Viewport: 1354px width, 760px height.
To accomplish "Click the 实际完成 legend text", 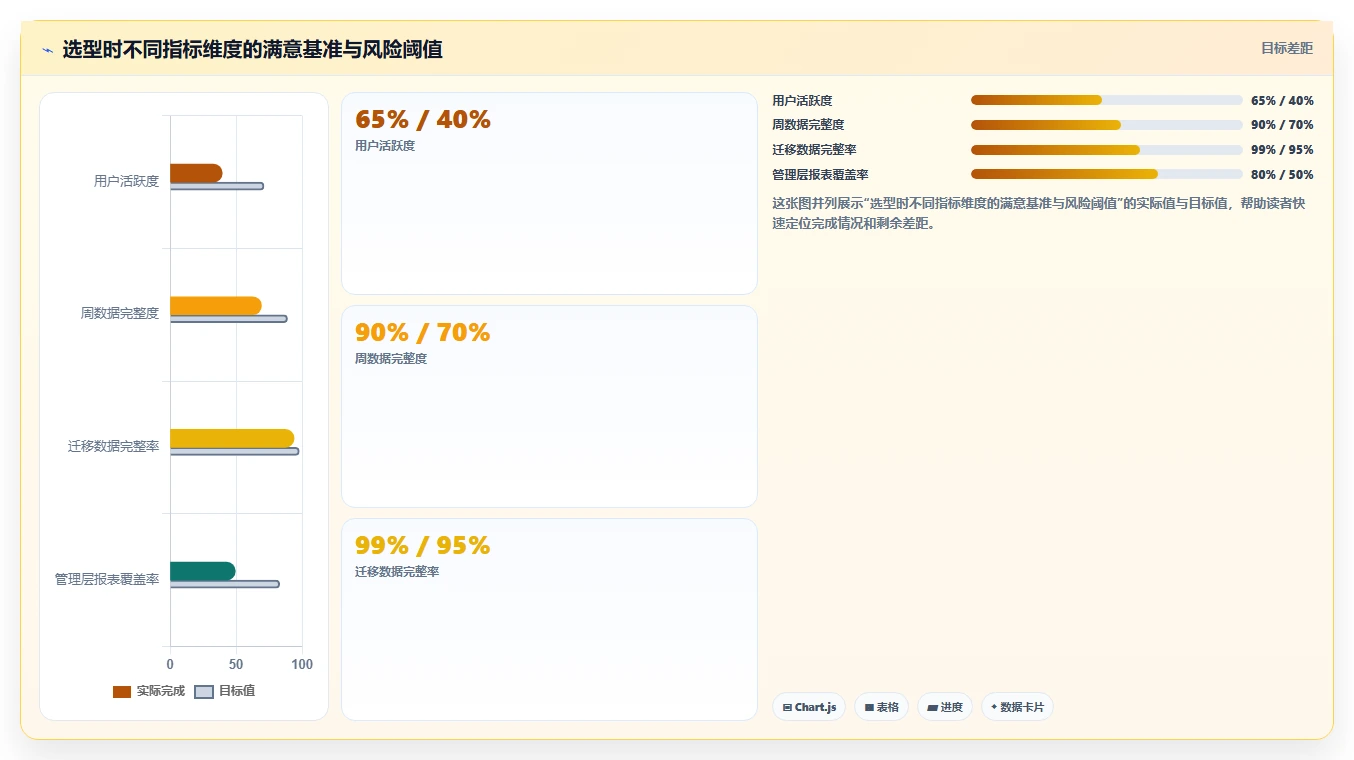I will 161,691.
